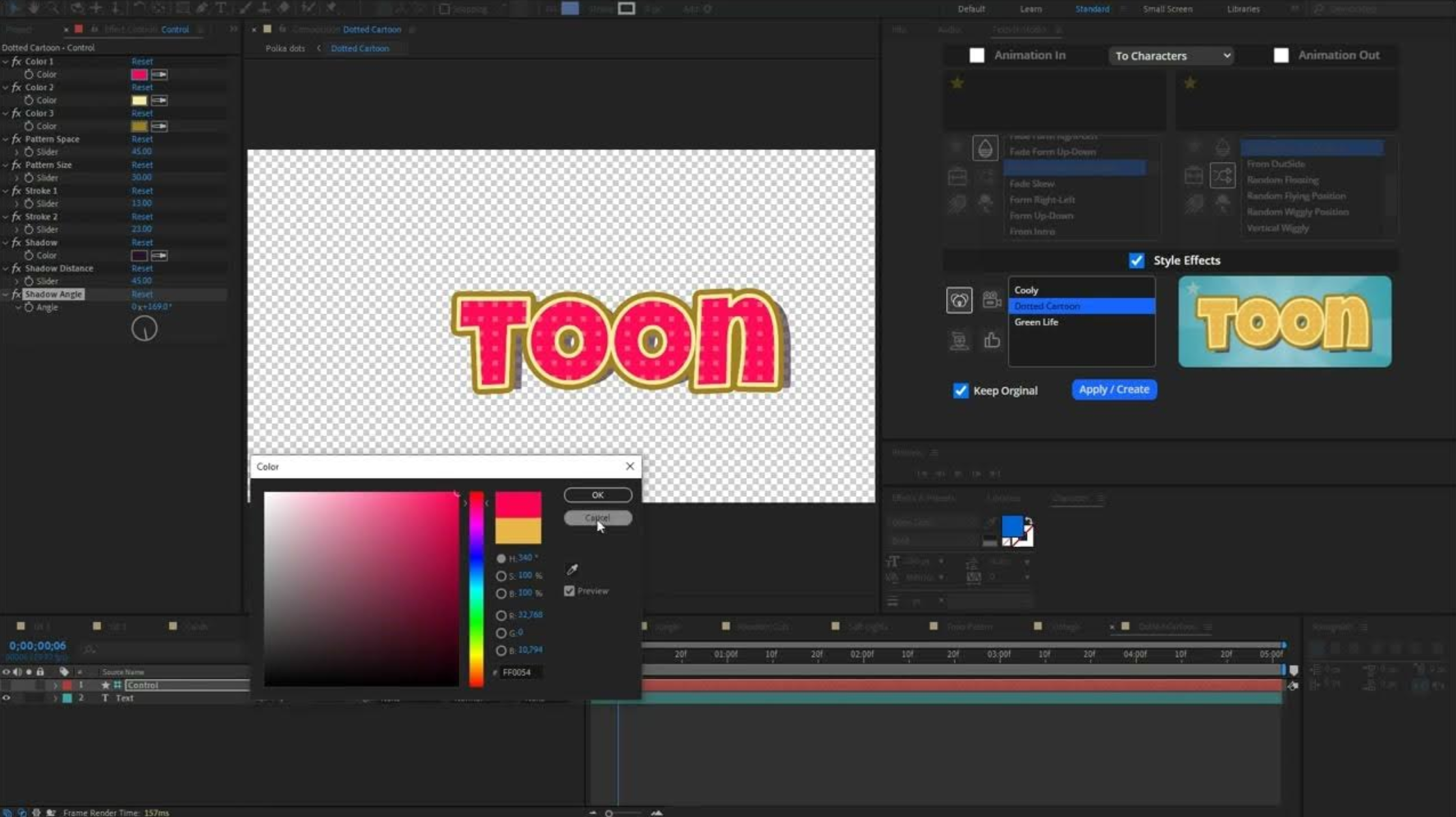This screenshot has width=1456, height=817.
Task: Toggle stopwatch for Shadow Angle's Angle property
Action: pos(29,307)
